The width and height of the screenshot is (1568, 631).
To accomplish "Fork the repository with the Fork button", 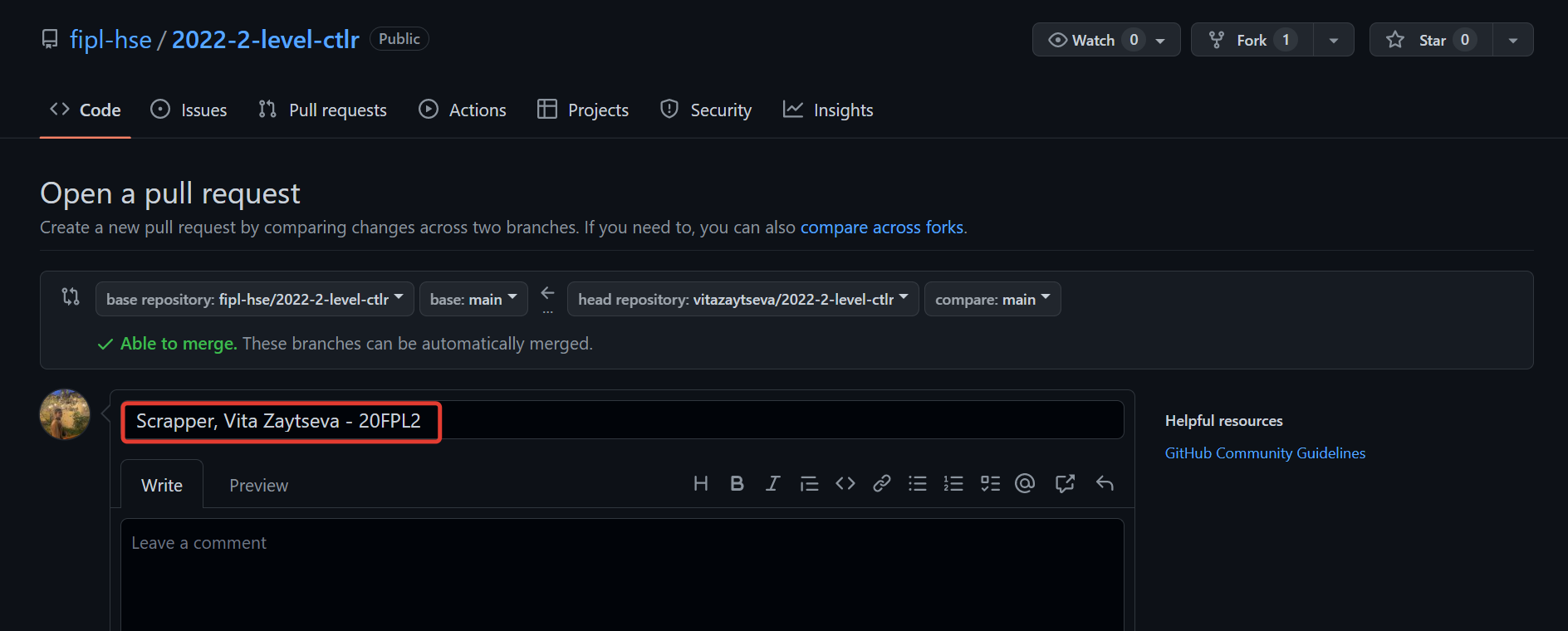I will (1252, 40).
